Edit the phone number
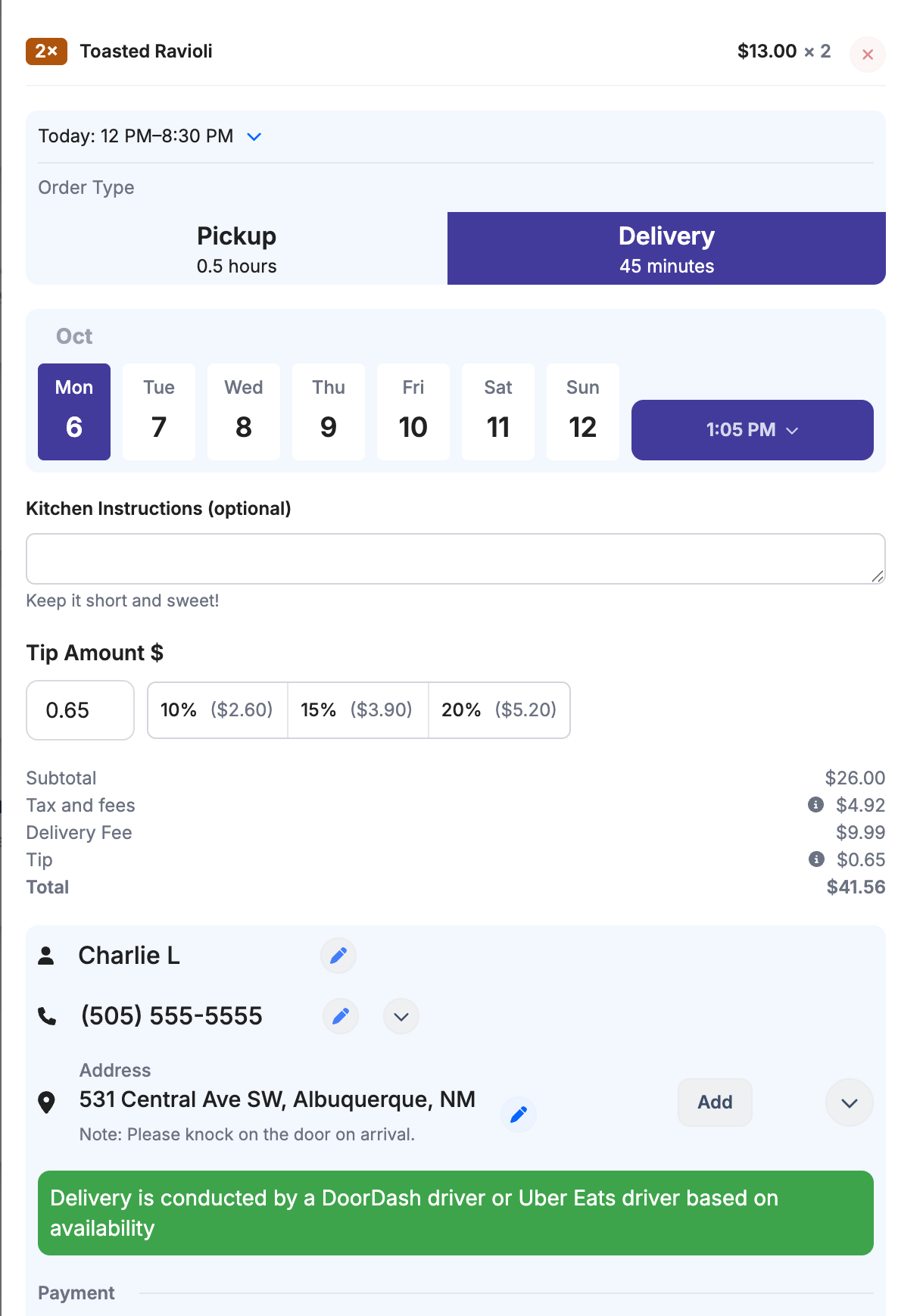 340,1016
